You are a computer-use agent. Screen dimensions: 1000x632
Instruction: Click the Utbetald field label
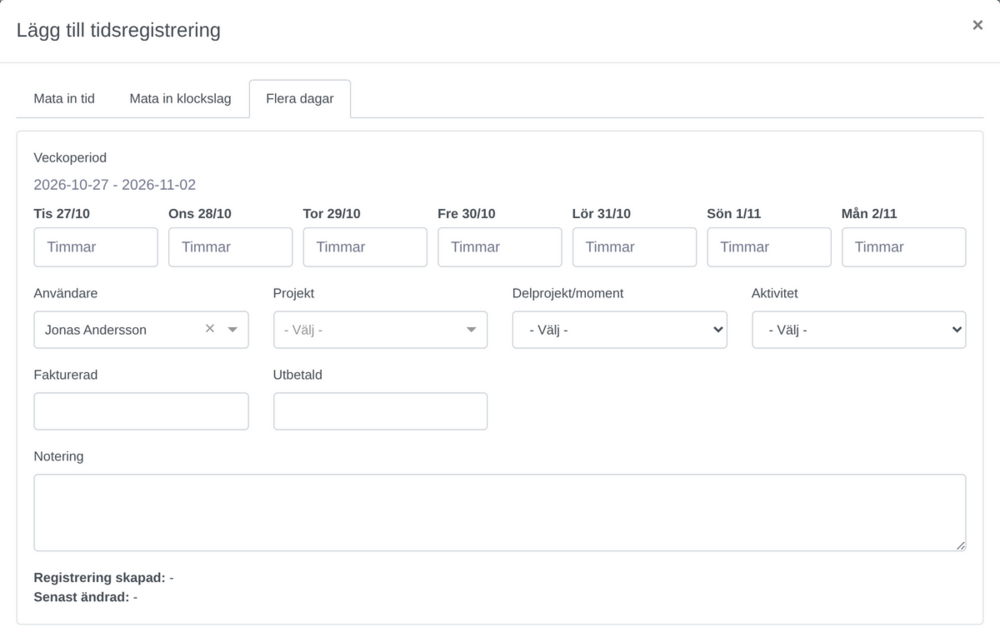(297, 375)
